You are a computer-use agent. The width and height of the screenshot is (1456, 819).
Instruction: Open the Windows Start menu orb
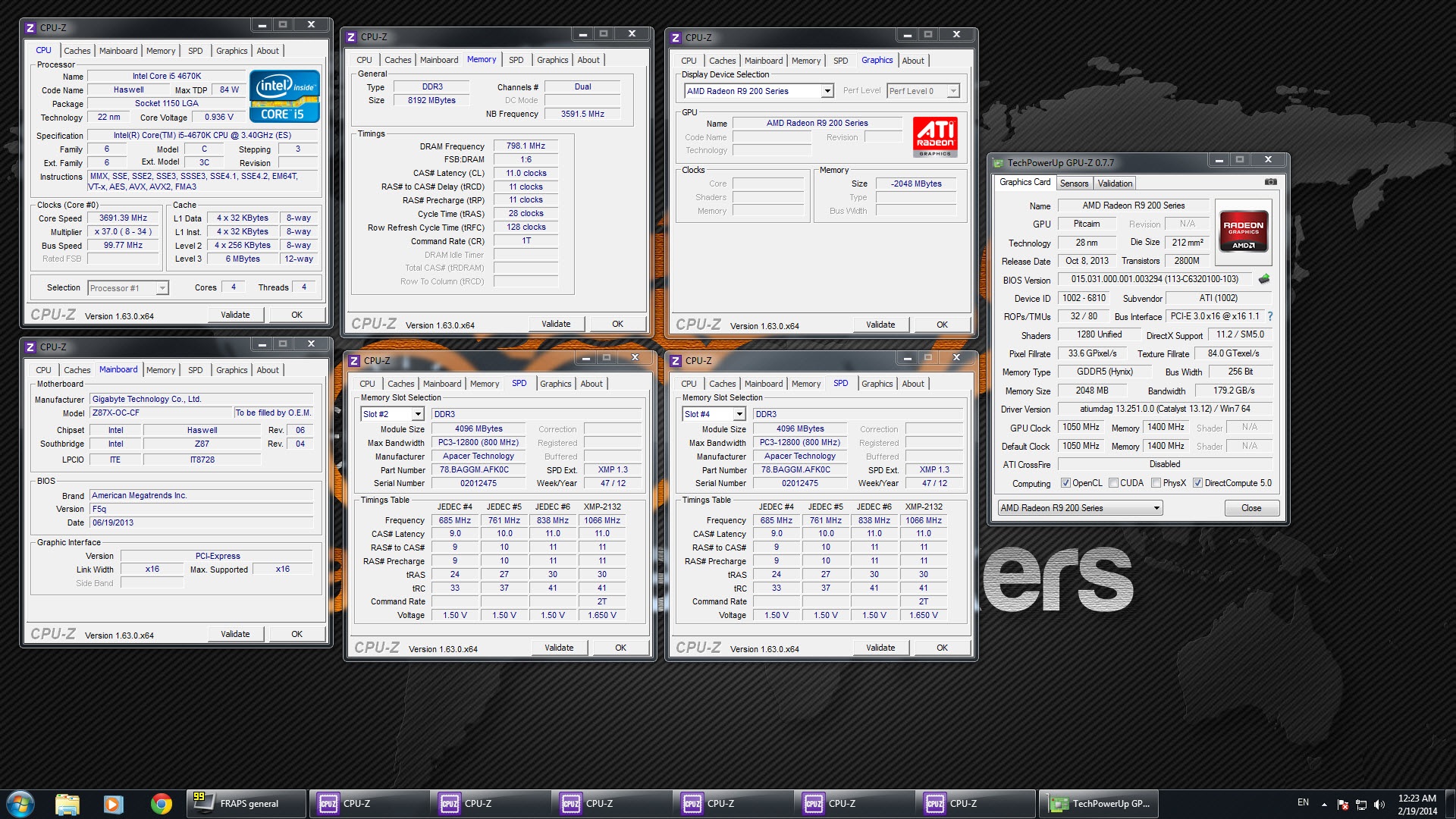point(20,804)
